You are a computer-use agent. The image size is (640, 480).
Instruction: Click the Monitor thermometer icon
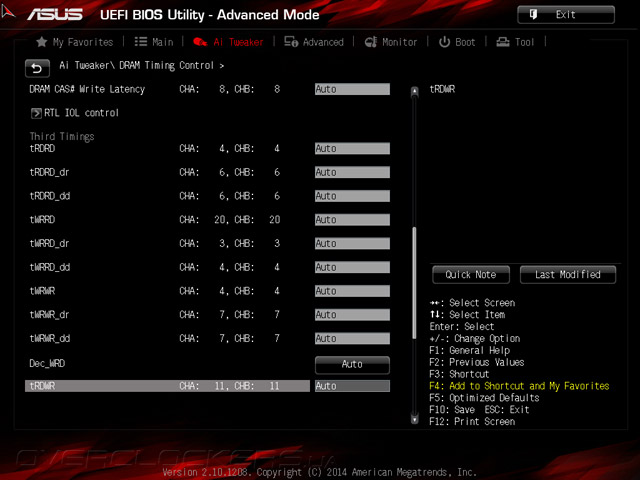(371, 42)
